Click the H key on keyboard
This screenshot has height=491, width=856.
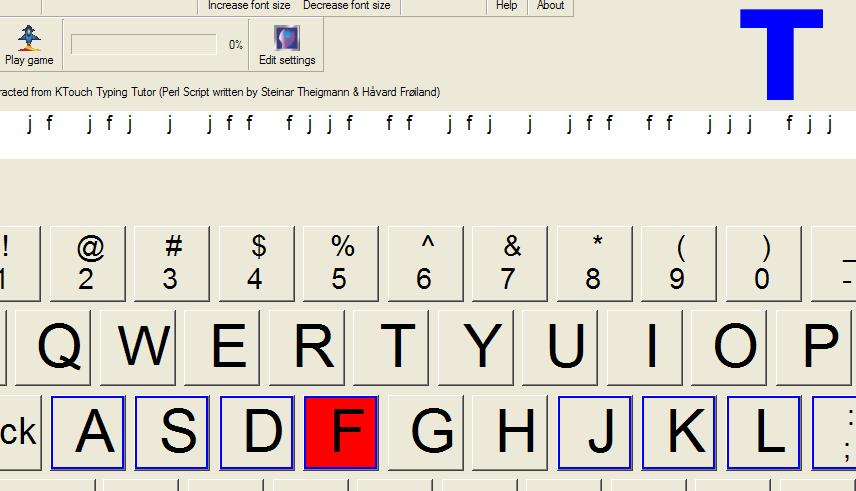[x=510, y=433]
